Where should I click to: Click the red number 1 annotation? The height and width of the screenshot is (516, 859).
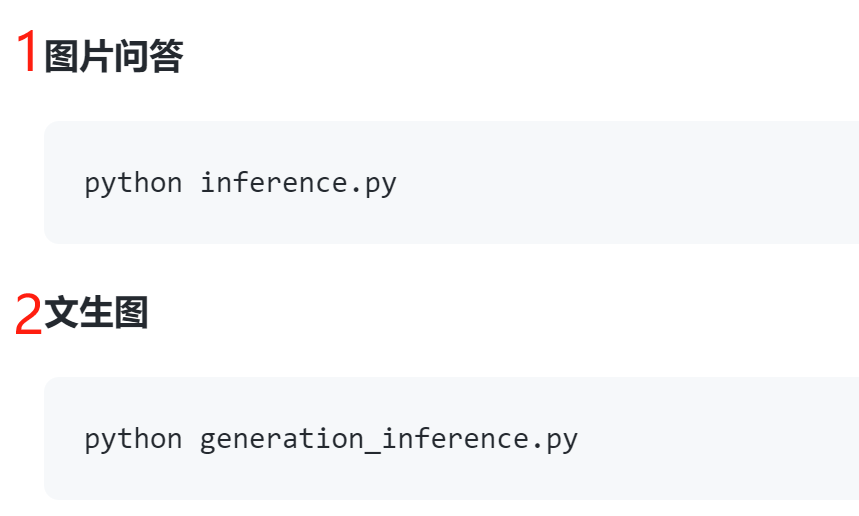27,51
